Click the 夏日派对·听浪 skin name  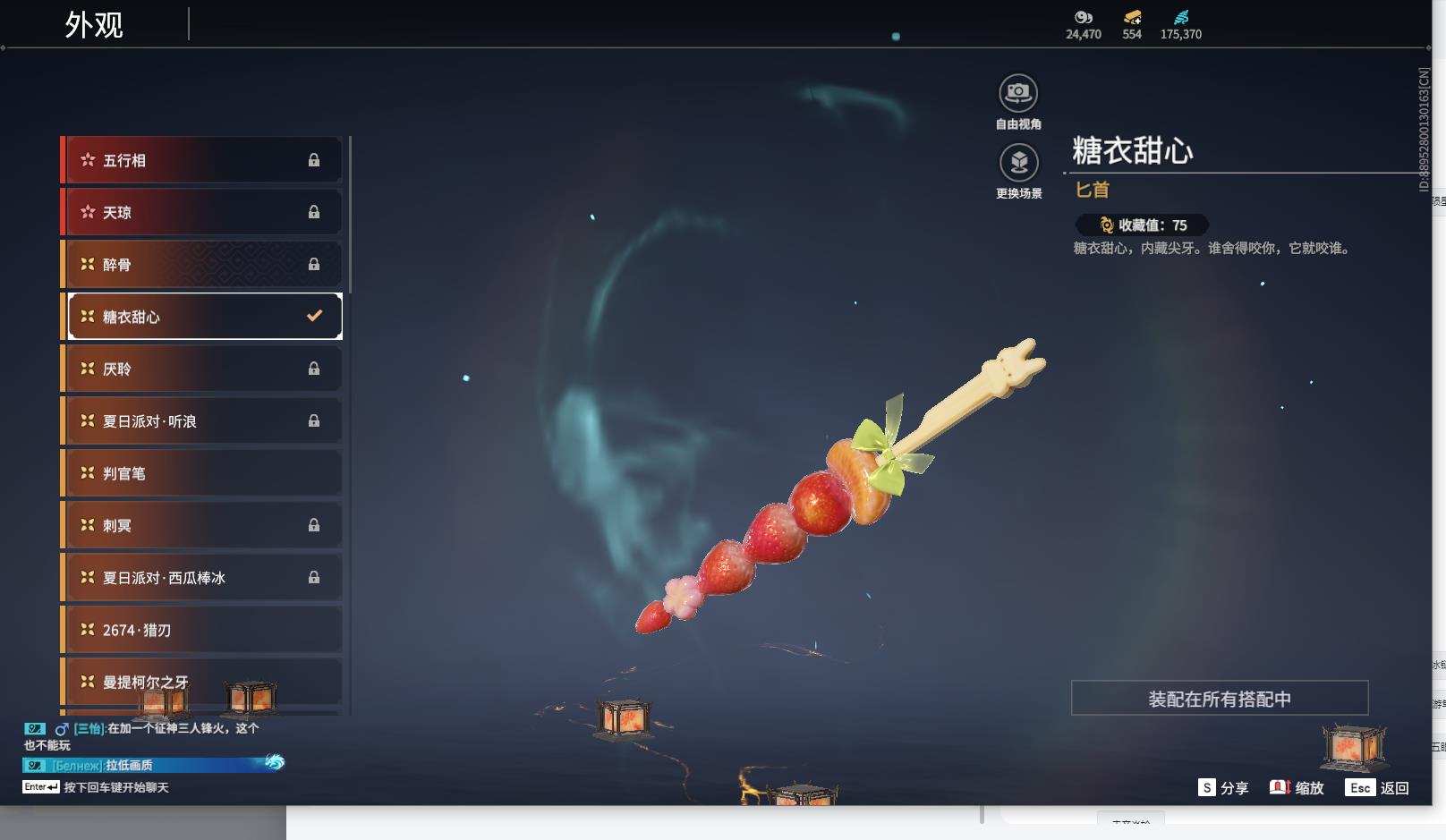tap(149, 420)
